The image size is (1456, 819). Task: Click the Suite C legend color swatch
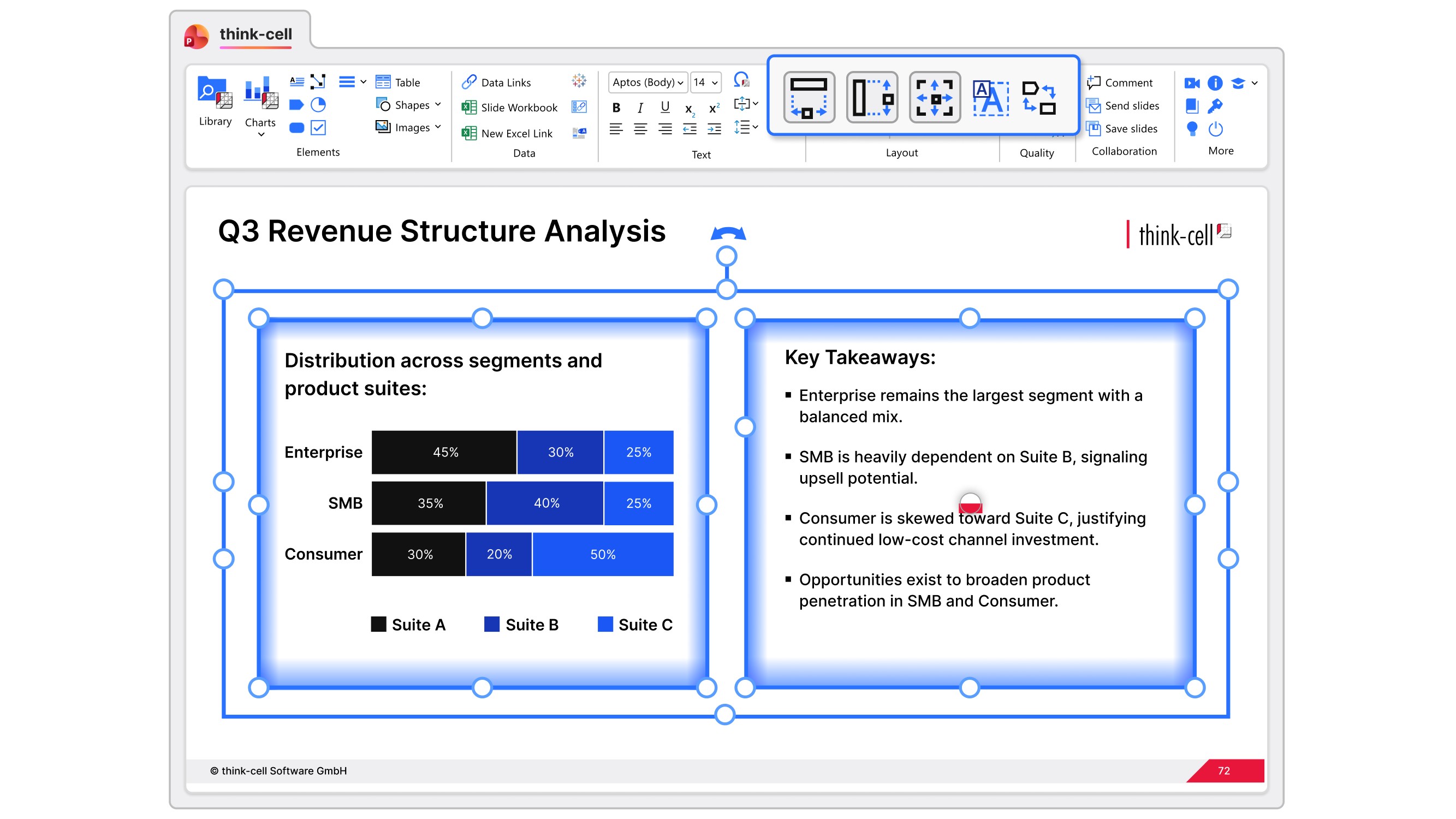pyautogui.click(x=605, y=624)
